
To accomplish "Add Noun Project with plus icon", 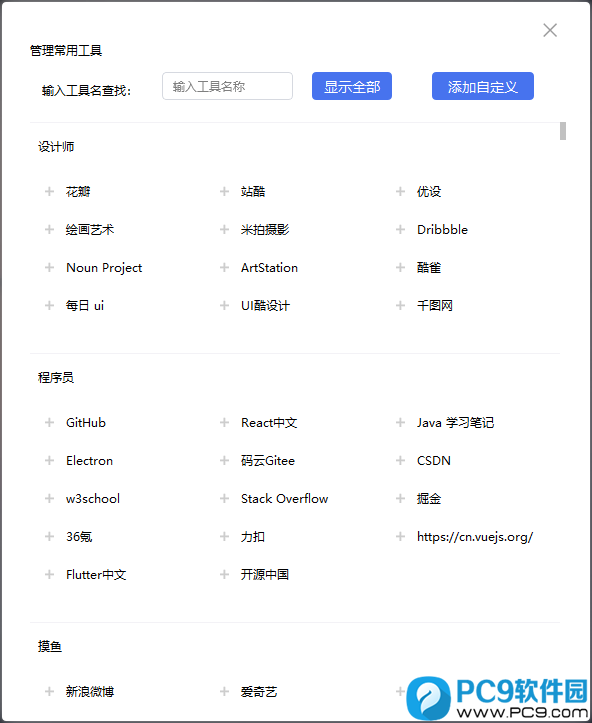I will [x=49, y=267].
